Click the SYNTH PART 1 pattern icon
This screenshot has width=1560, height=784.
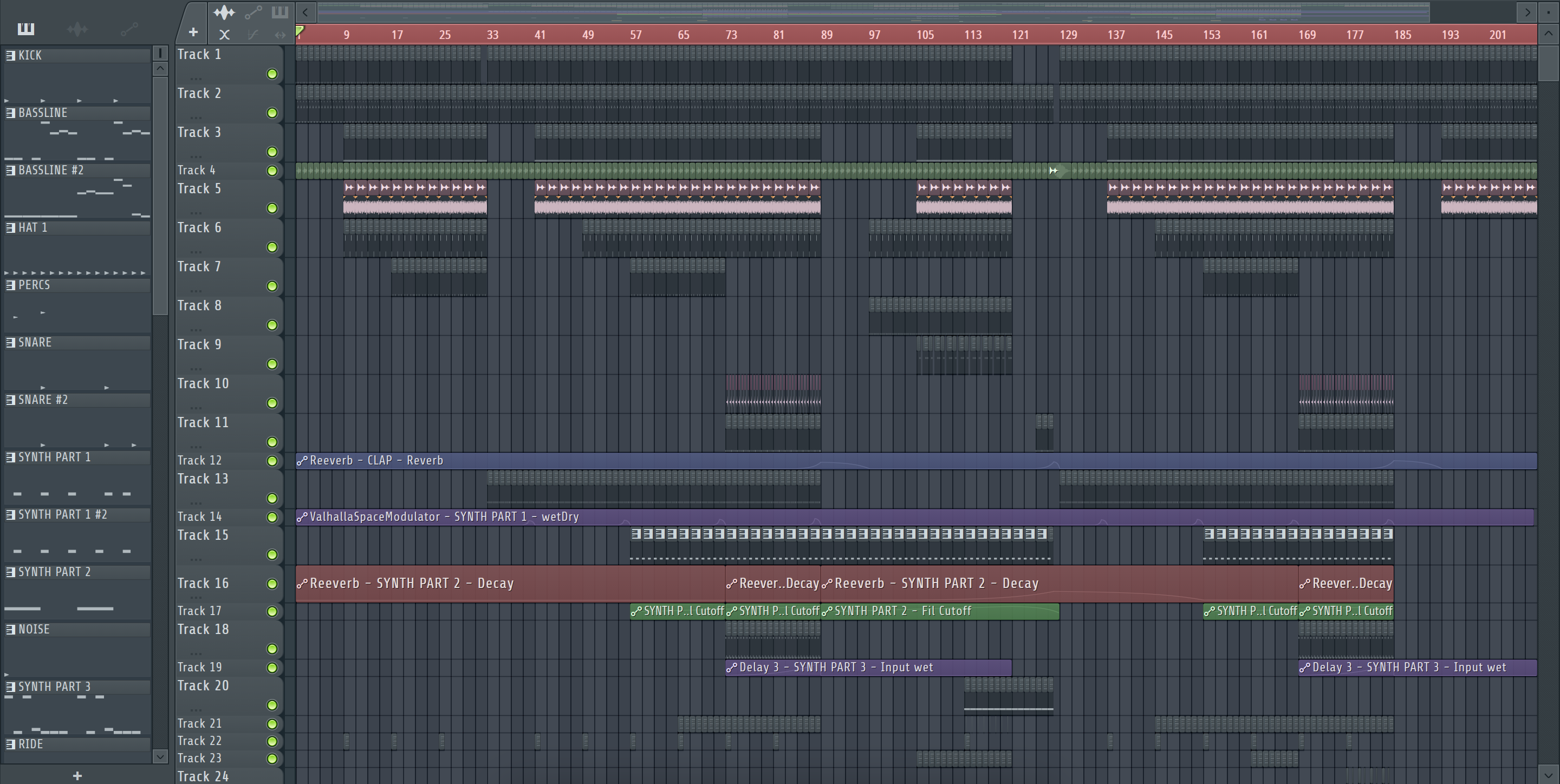10,458
